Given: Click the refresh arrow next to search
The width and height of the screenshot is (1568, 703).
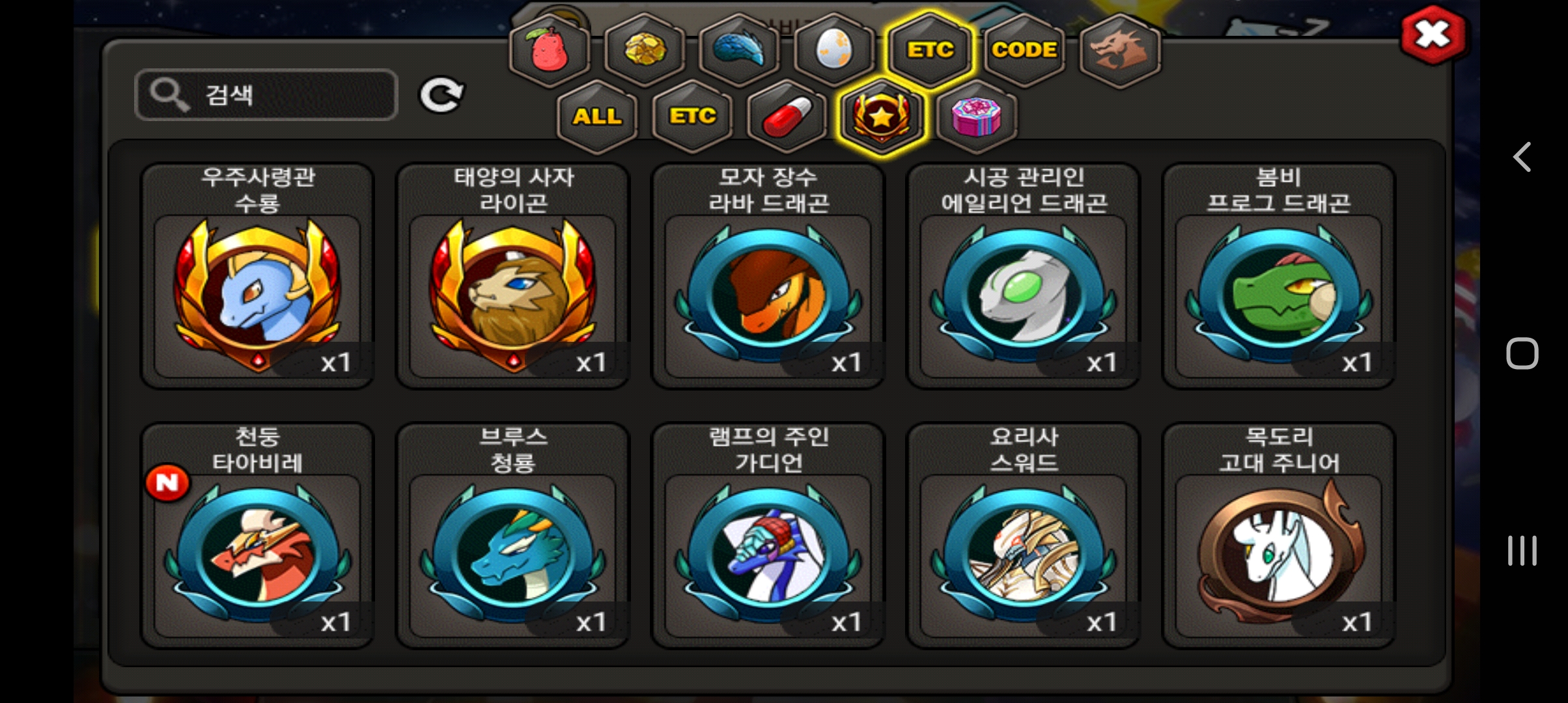Looking at the screenshot, I should (x=441, y=95).
